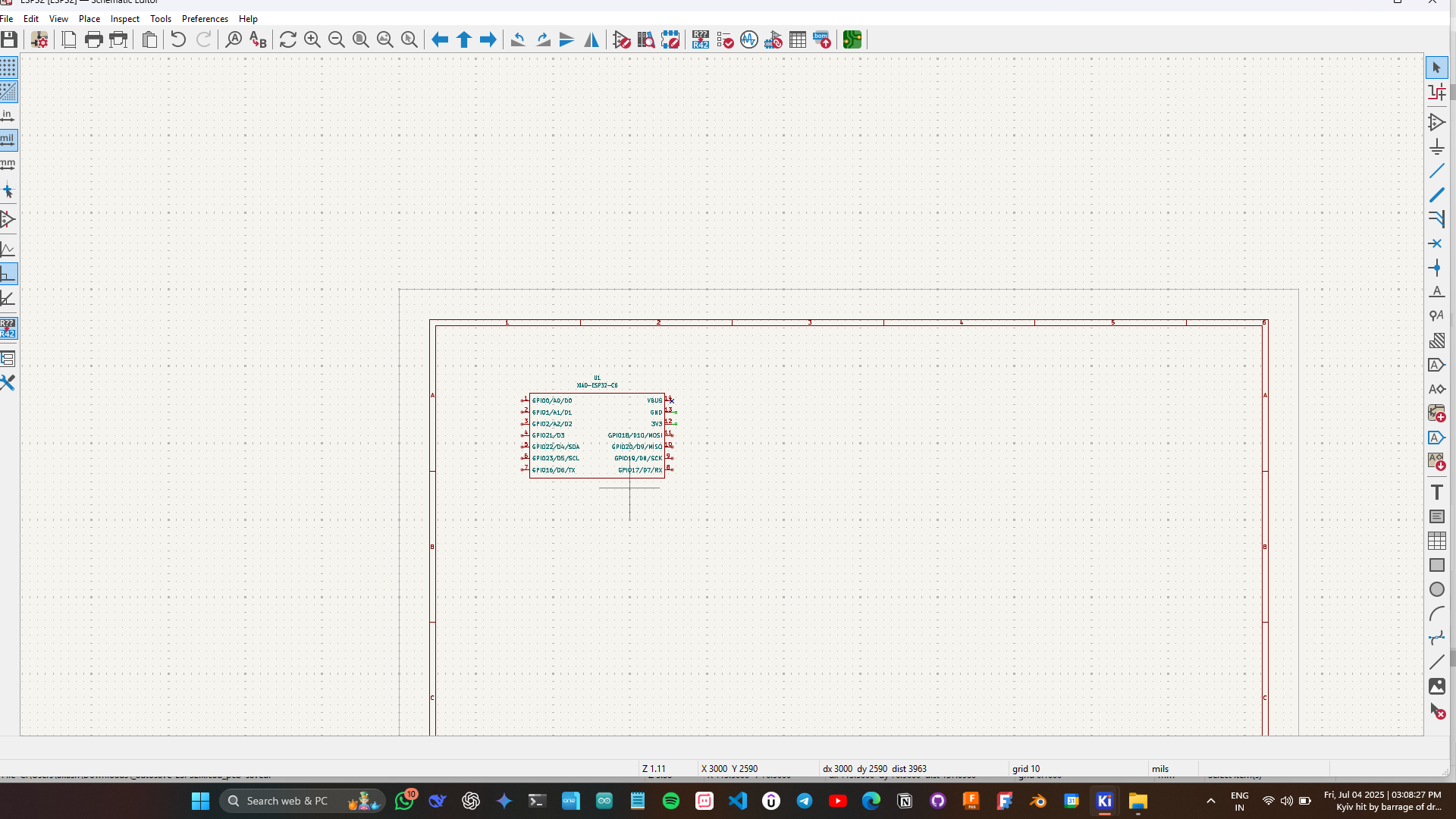Toggle grid overrides
The width and height of the screenshot is (1456, 819).
click(8, 92)
